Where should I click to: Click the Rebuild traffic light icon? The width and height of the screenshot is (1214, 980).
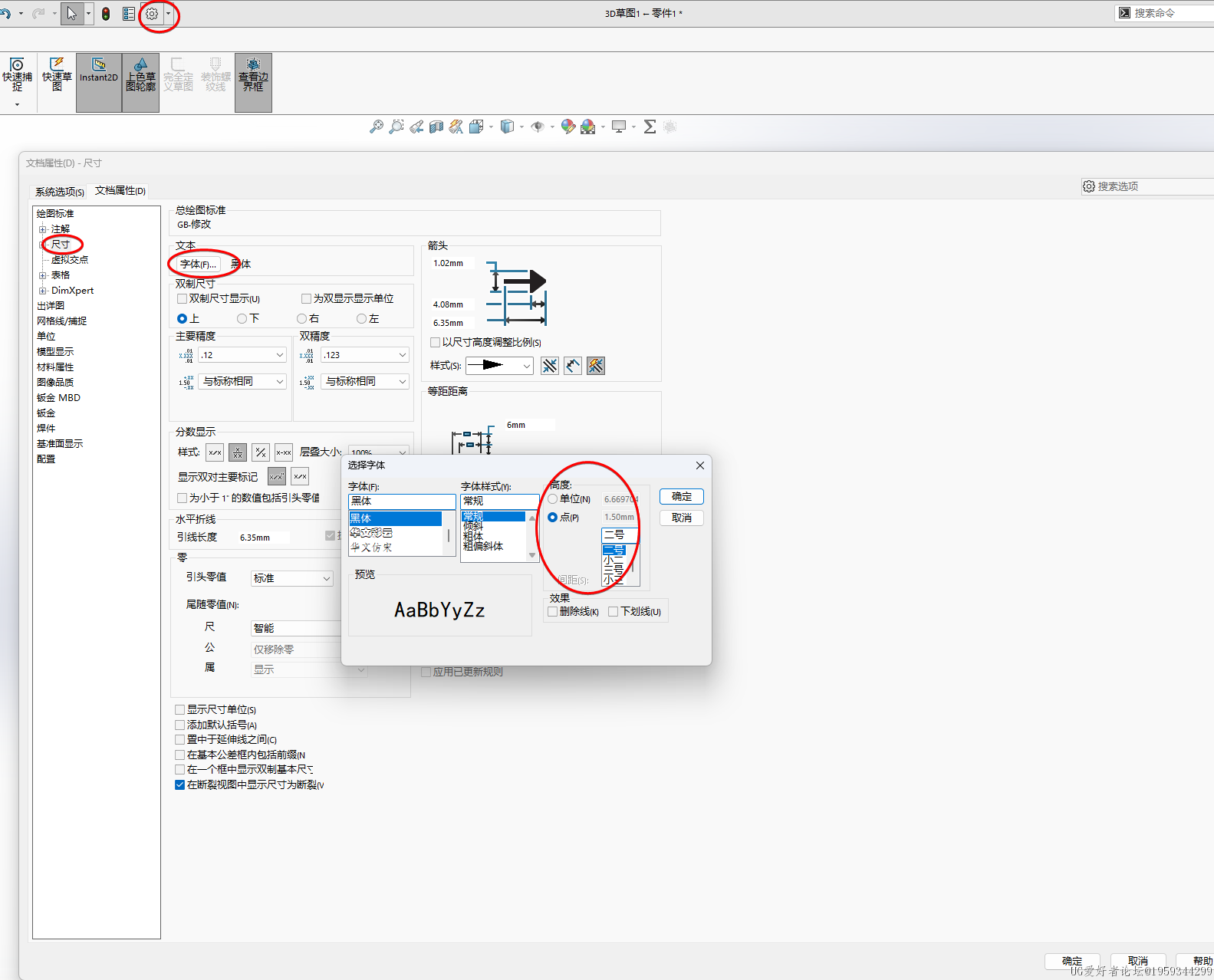click(106, 14)
